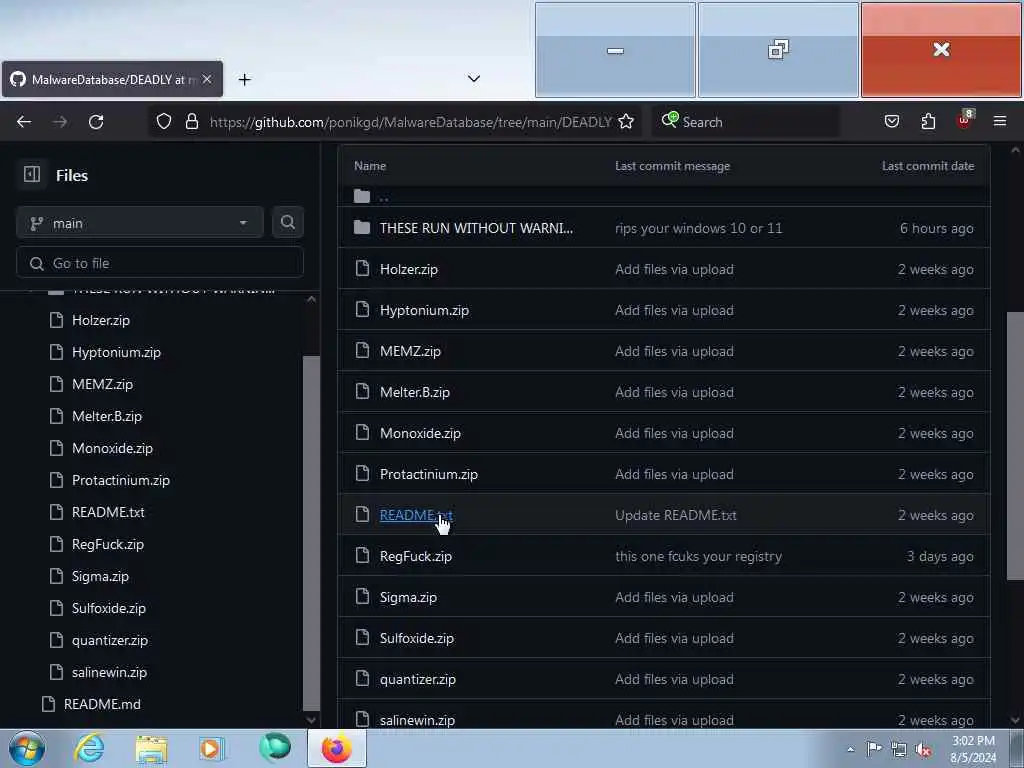
Task: Open Melter.B.zip link in file table
Action: [x=415, y=392]
